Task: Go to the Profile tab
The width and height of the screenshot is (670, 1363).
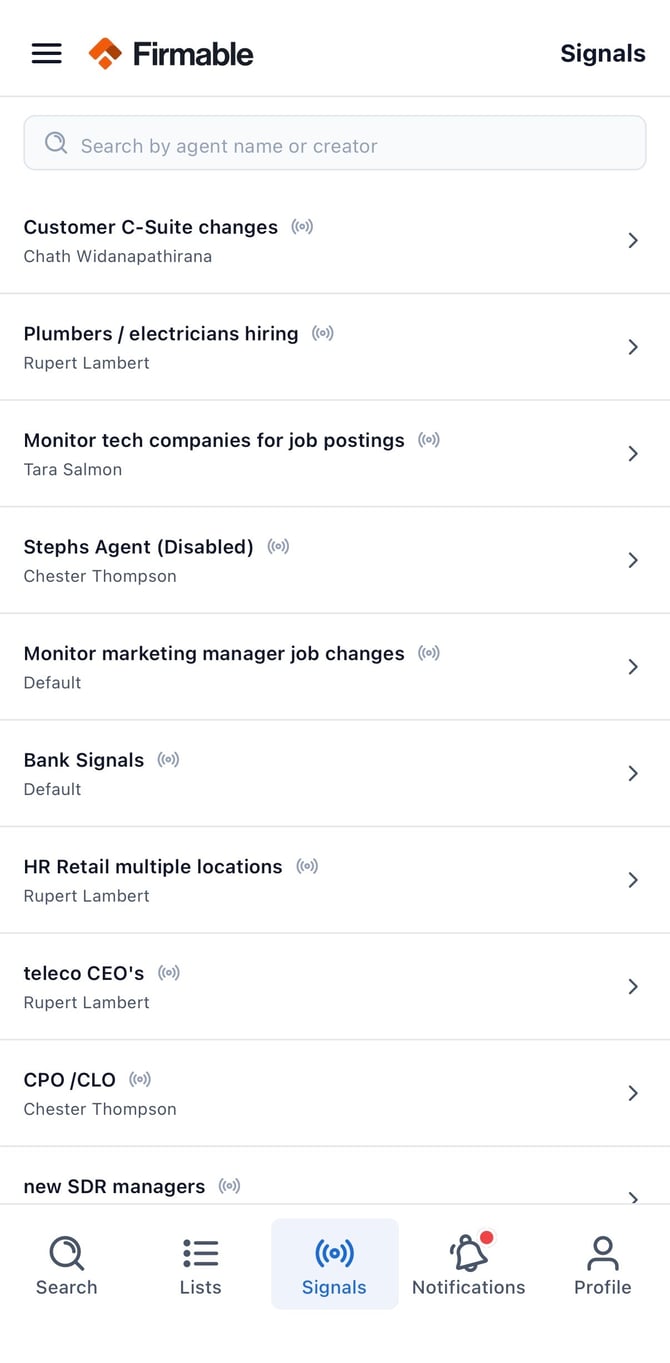Action: point(603,1264)
